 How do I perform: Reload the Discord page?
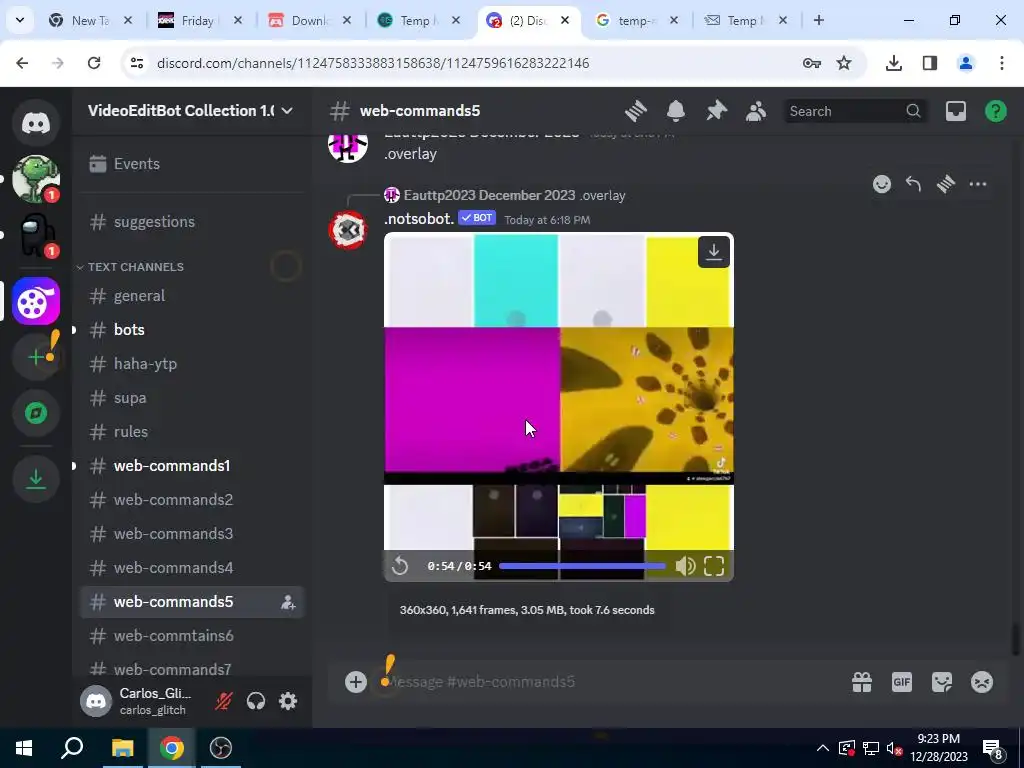[x=94, y=63]
